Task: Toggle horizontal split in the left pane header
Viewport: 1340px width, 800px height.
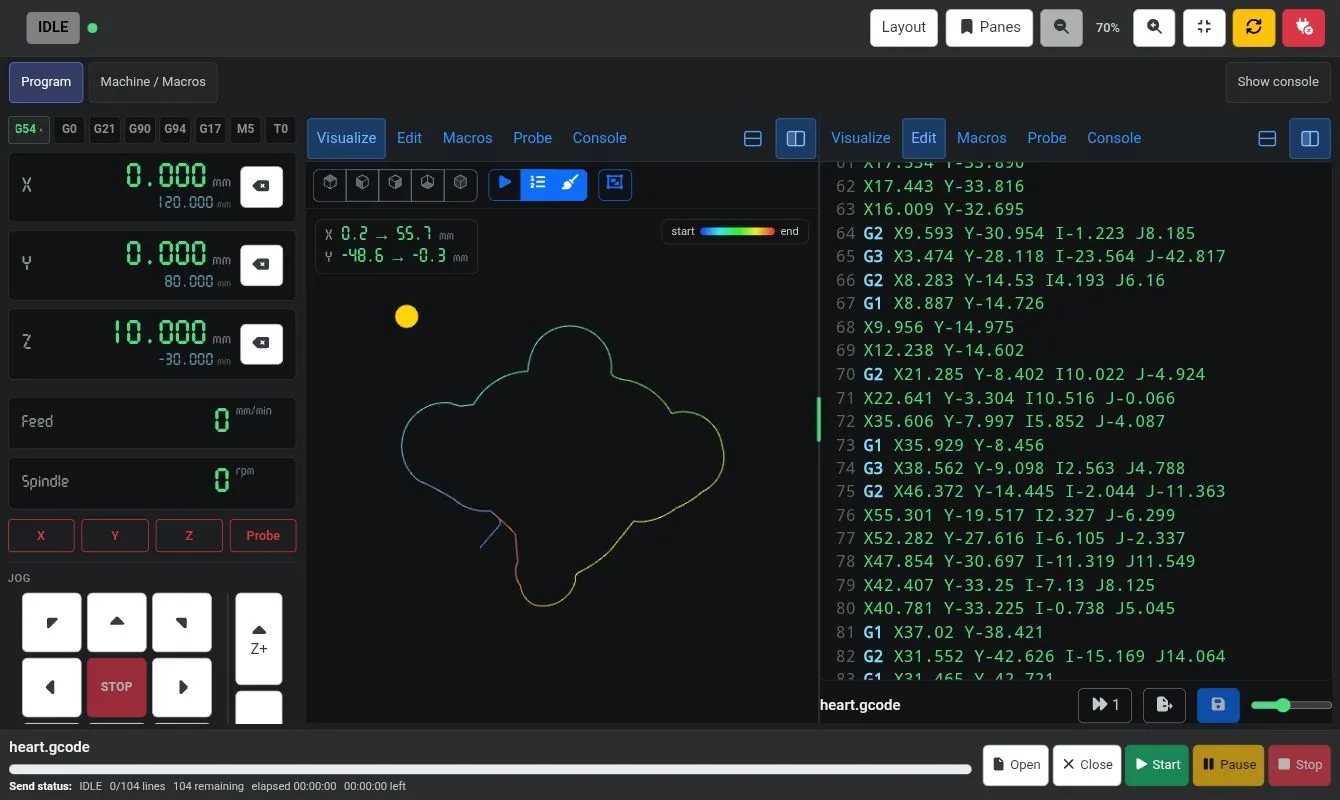Action: [x=753, y=139]
